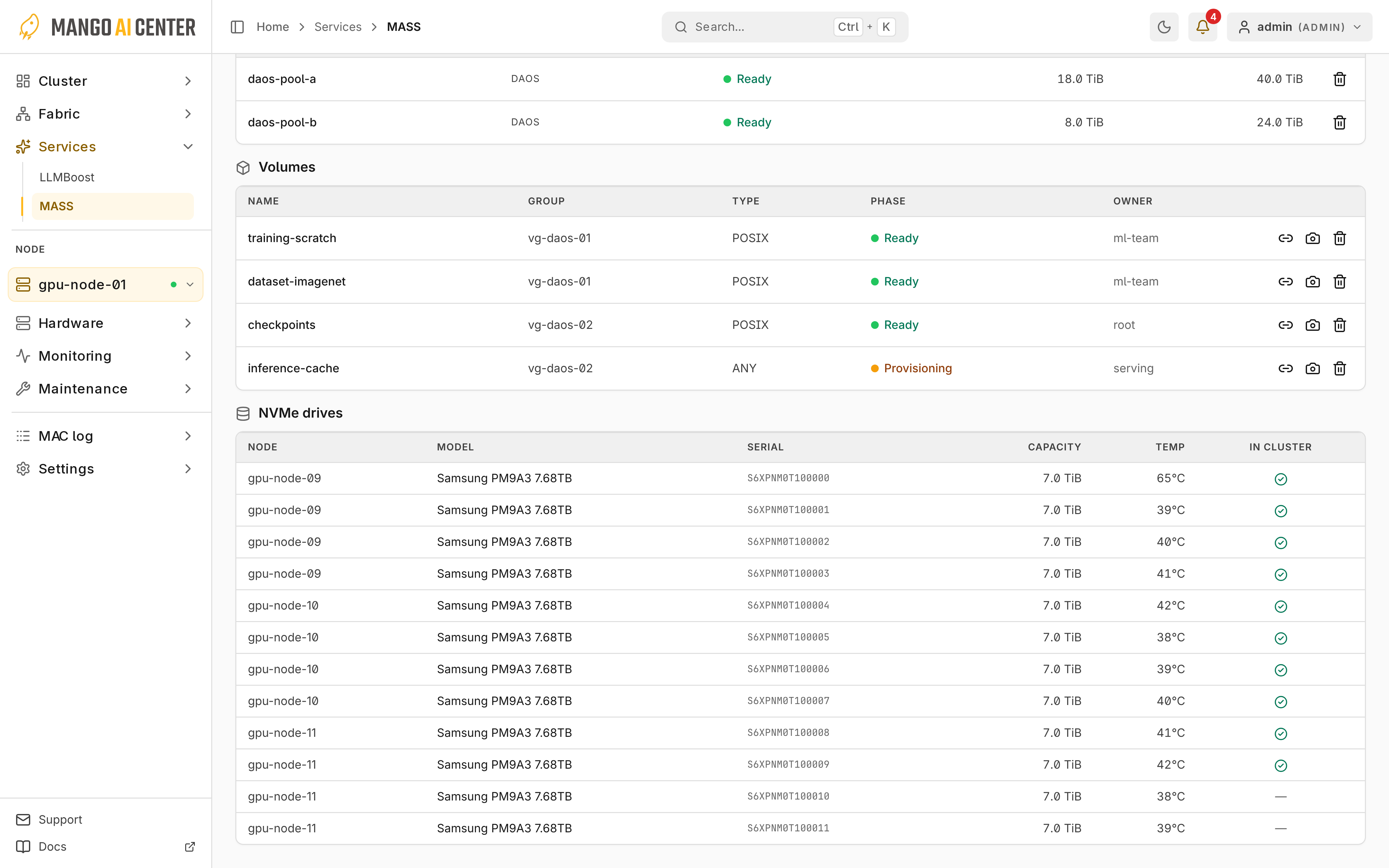Click the link icon for inference-cache
Image resolution: width=1389 pixels, height=868 pixels.
(x=1285, y=368)
